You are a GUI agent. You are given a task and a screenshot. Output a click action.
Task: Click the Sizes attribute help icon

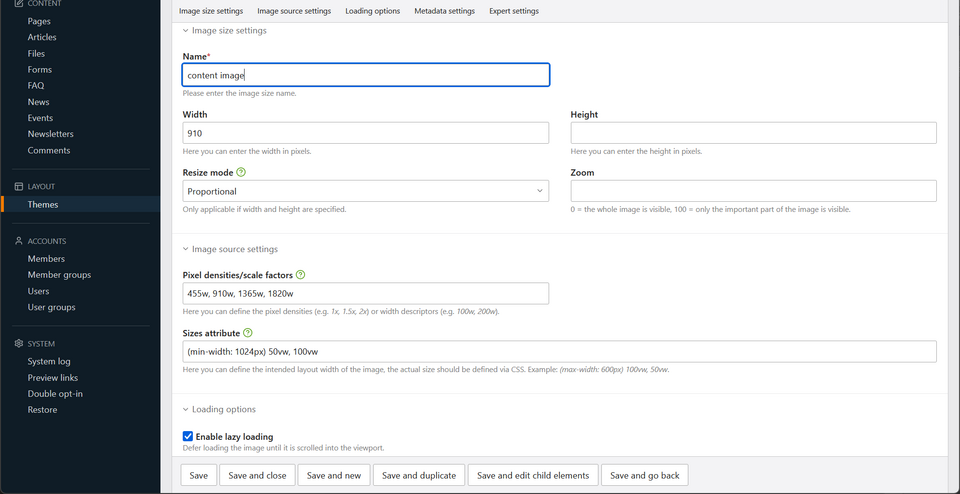coord(248,333)
